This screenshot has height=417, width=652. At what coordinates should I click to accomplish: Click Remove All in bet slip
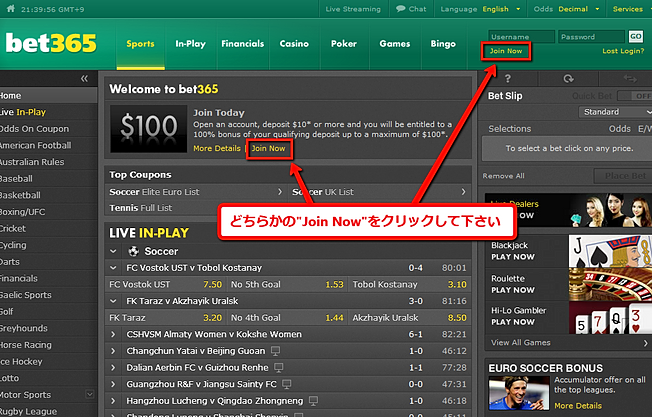click(x=503, y=176)
